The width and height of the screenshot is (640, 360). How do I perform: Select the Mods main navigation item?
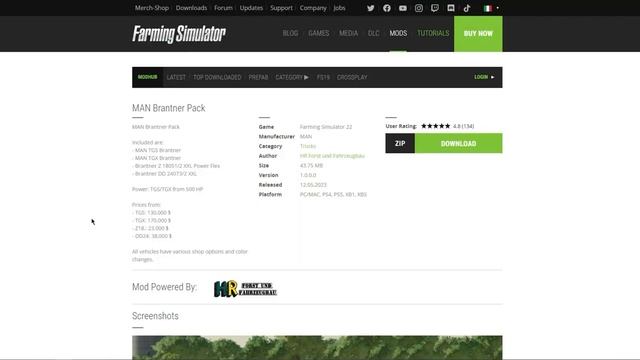tap(398, 33)
